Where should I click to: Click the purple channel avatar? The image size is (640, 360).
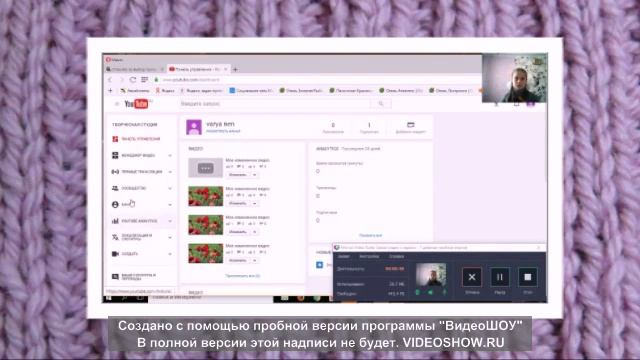[x=194, y=127]
